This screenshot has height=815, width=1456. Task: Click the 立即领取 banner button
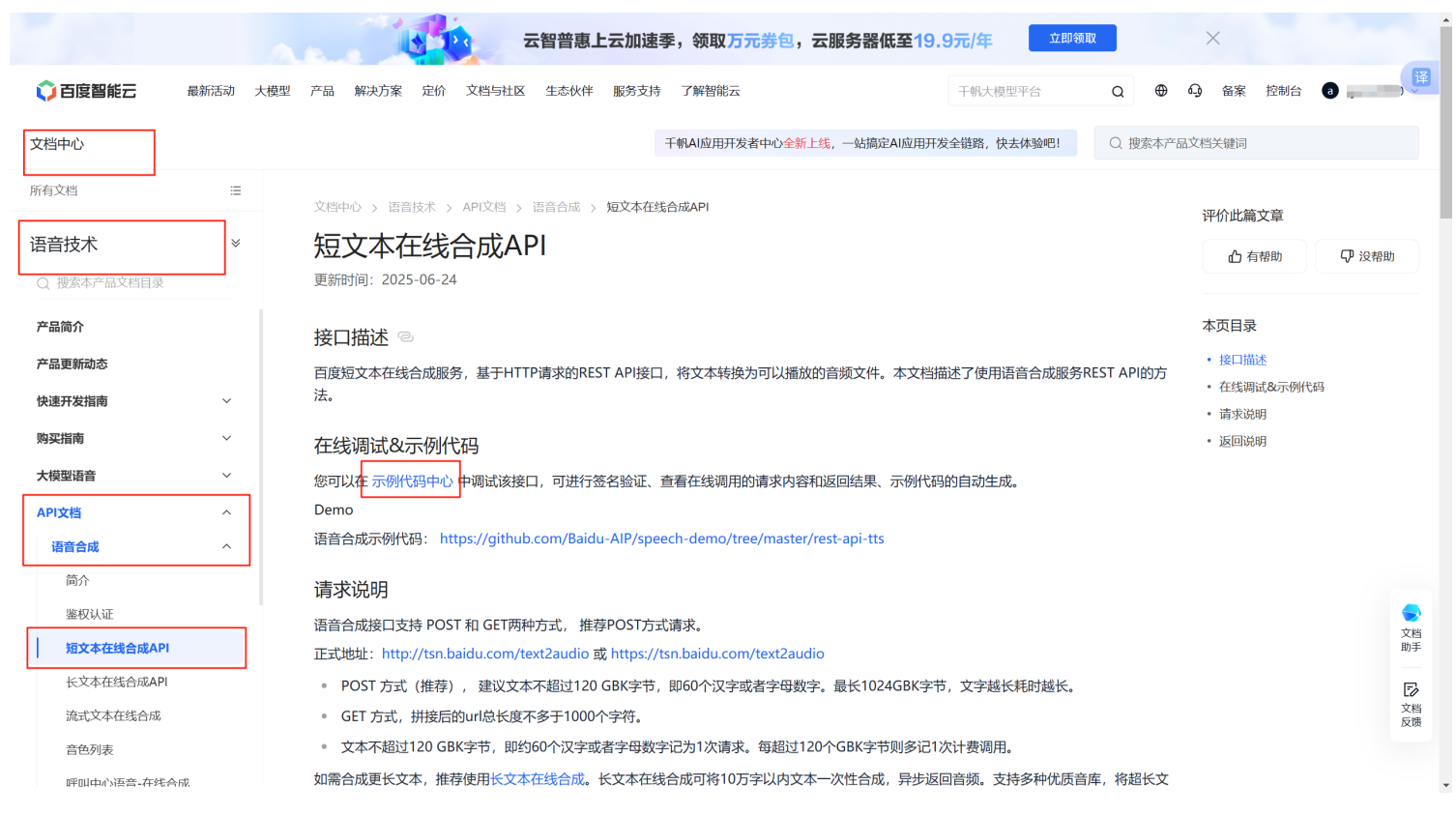[1072, 38]
